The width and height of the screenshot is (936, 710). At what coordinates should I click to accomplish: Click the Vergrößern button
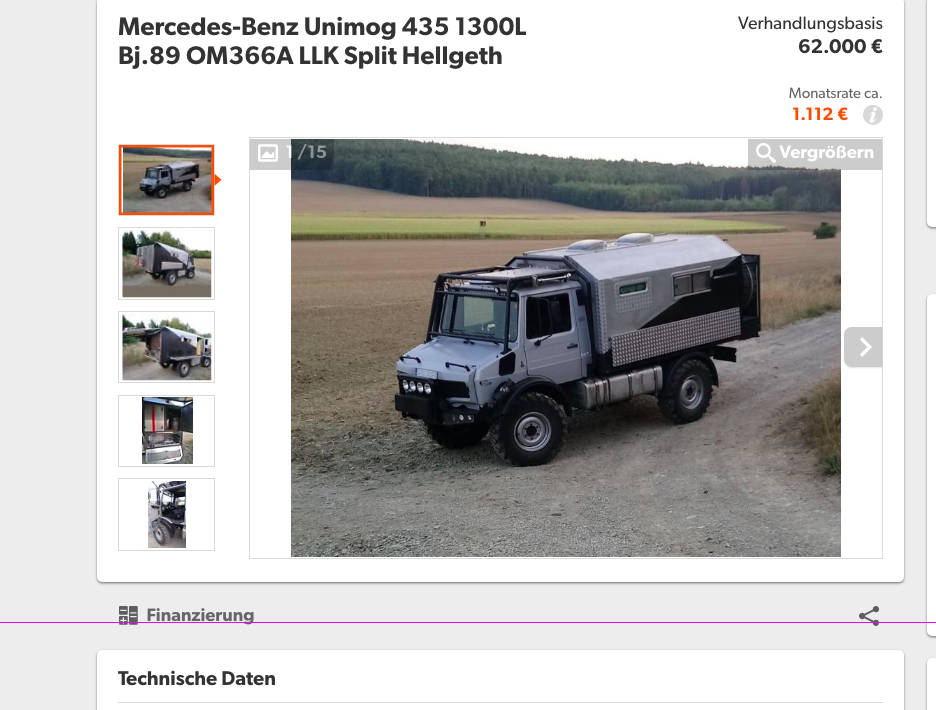coord(815,153)
